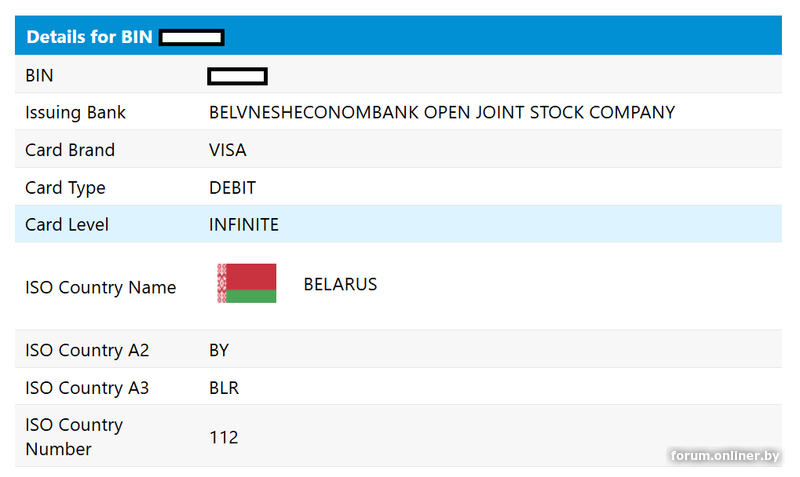Select the 112 country number value
The height and width of the screenshot is (477, 800).
tap(224, 437)
